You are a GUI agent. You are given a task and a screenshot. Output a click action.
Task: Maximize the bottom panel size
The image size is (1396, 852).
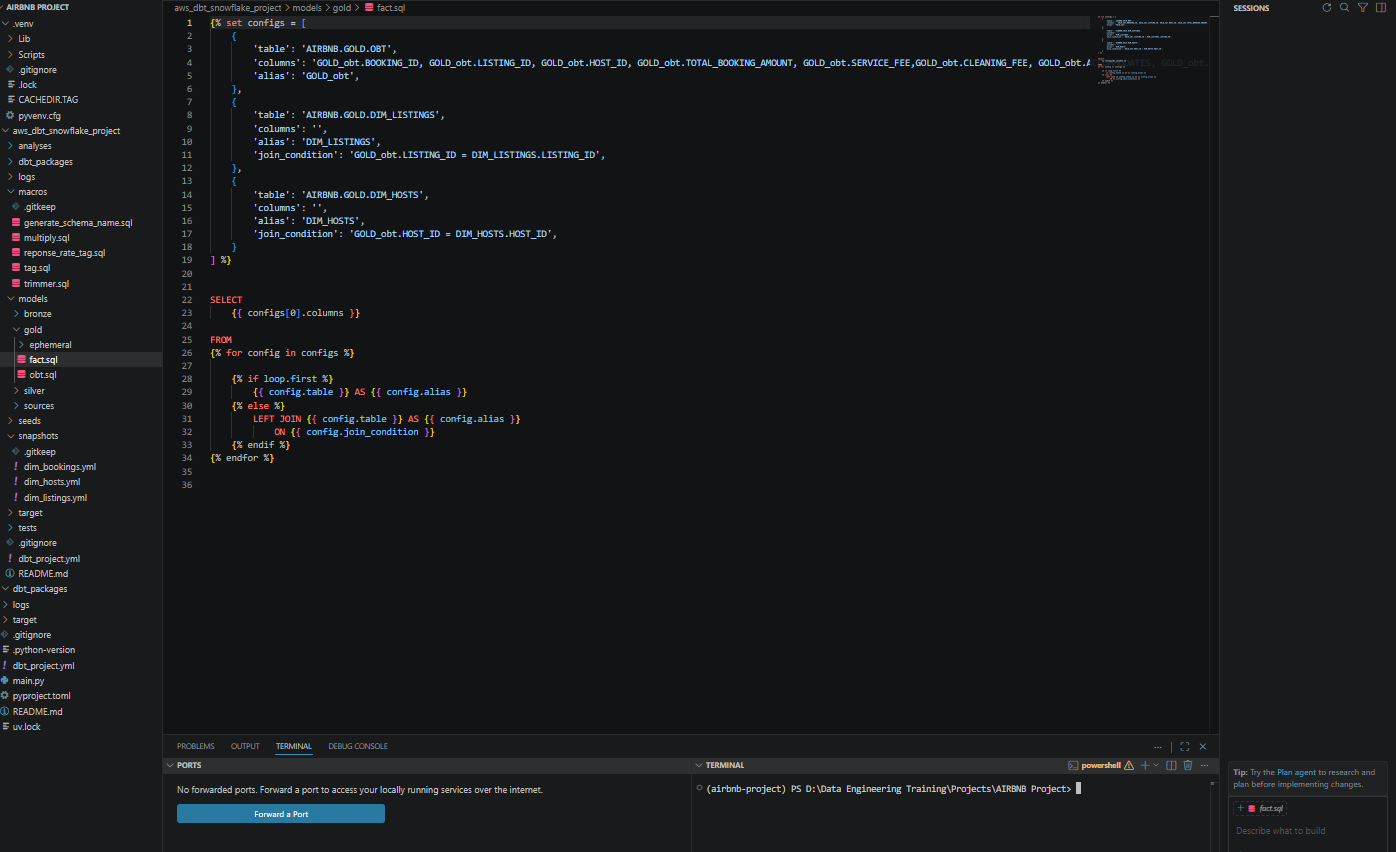pyautogui.click(x=1185, y=746)
